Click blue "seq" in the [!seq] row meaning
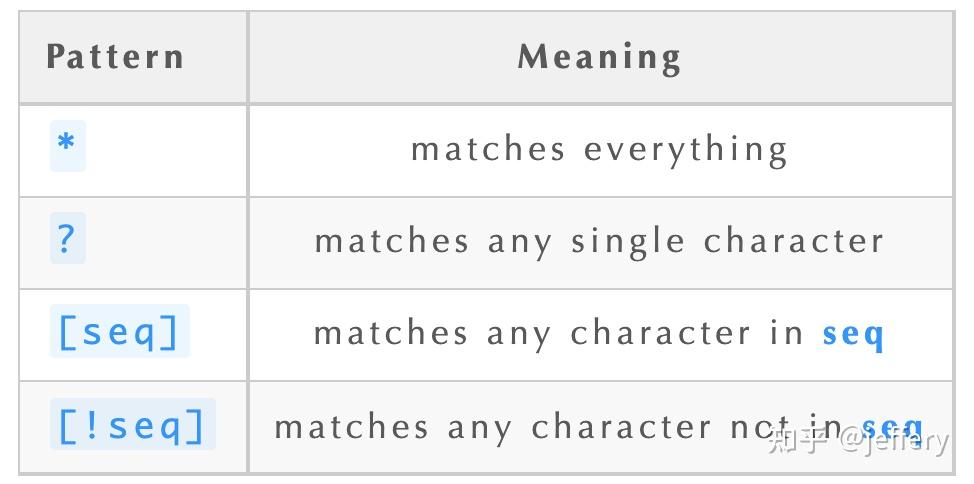 pos(893,427)
